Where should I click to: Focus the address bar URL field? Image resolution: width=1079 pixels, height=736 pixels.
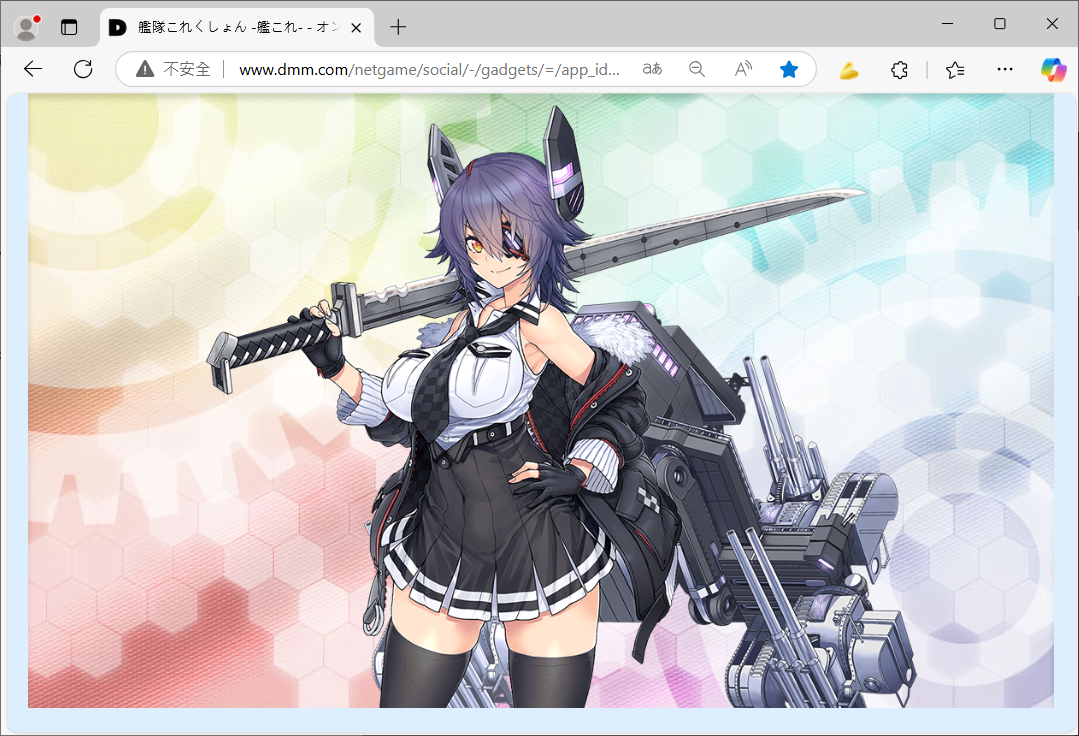click(x=429, y=69)
